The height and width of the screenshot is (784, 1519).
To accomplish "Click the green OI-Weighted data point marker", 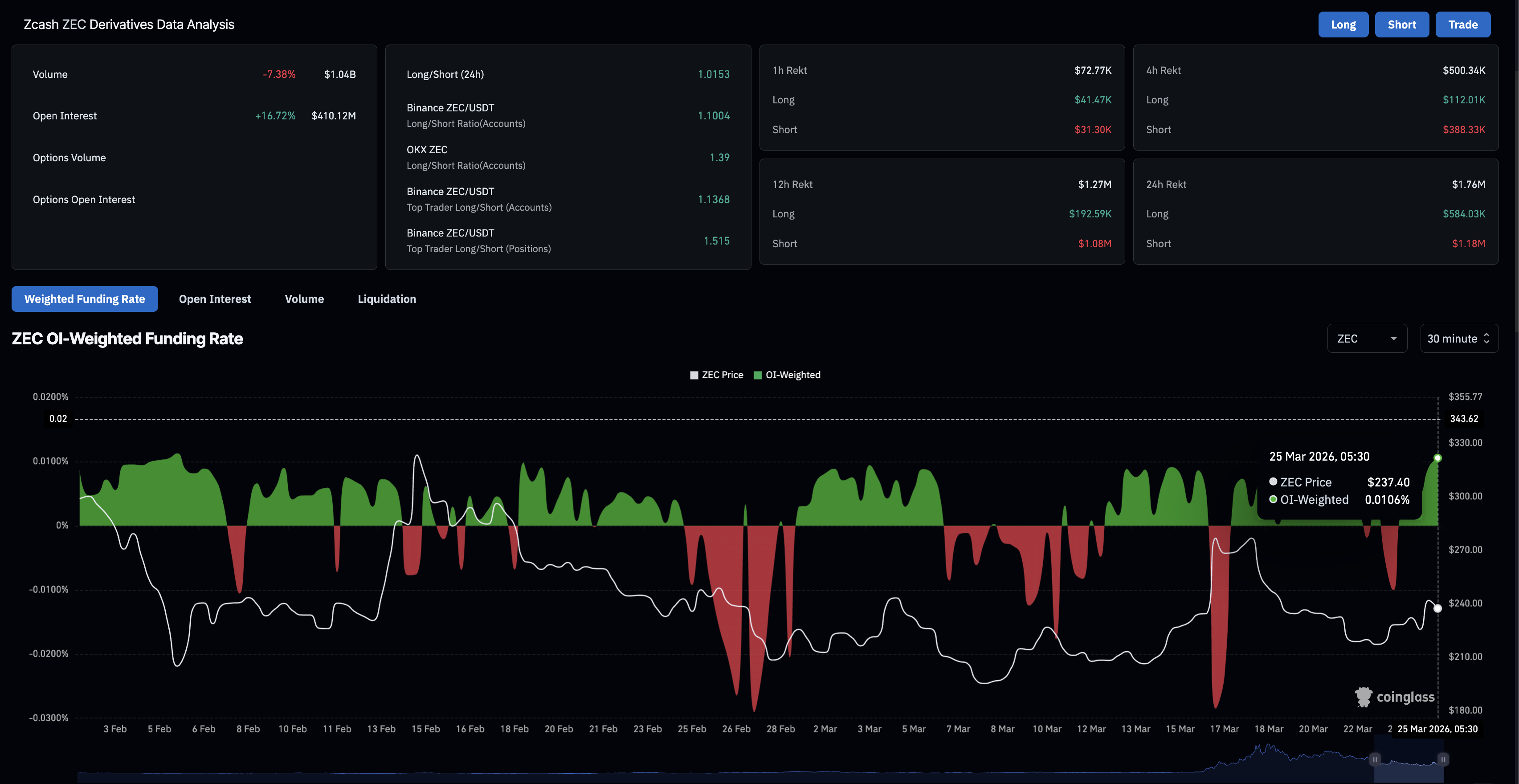I will [x=1437, y=458].
